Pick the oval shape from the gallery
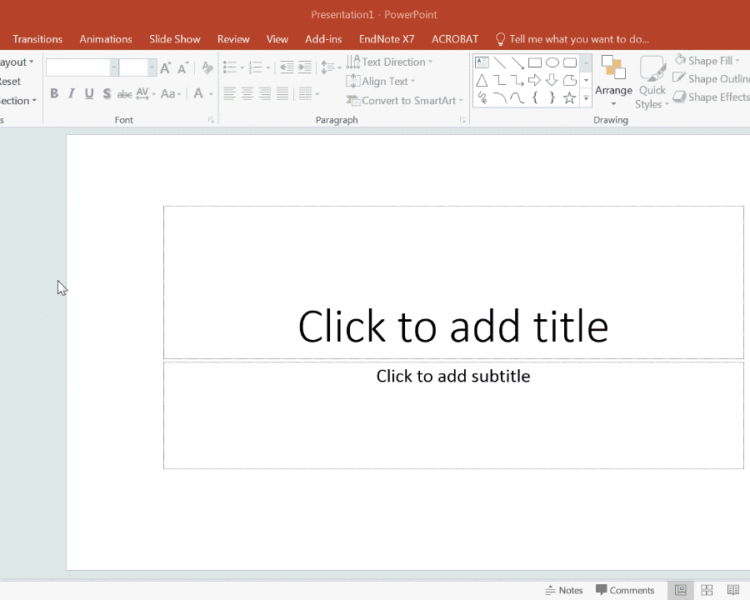Image resolution: width=750 pixels, height=600 pixels. point(552,62)
